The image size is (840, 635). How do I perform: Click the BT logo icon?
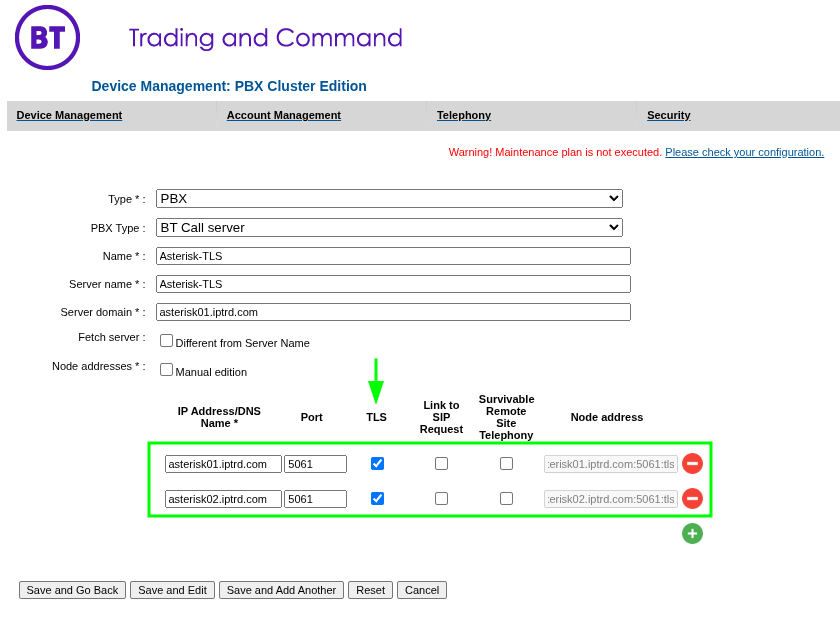coord(48,38)
